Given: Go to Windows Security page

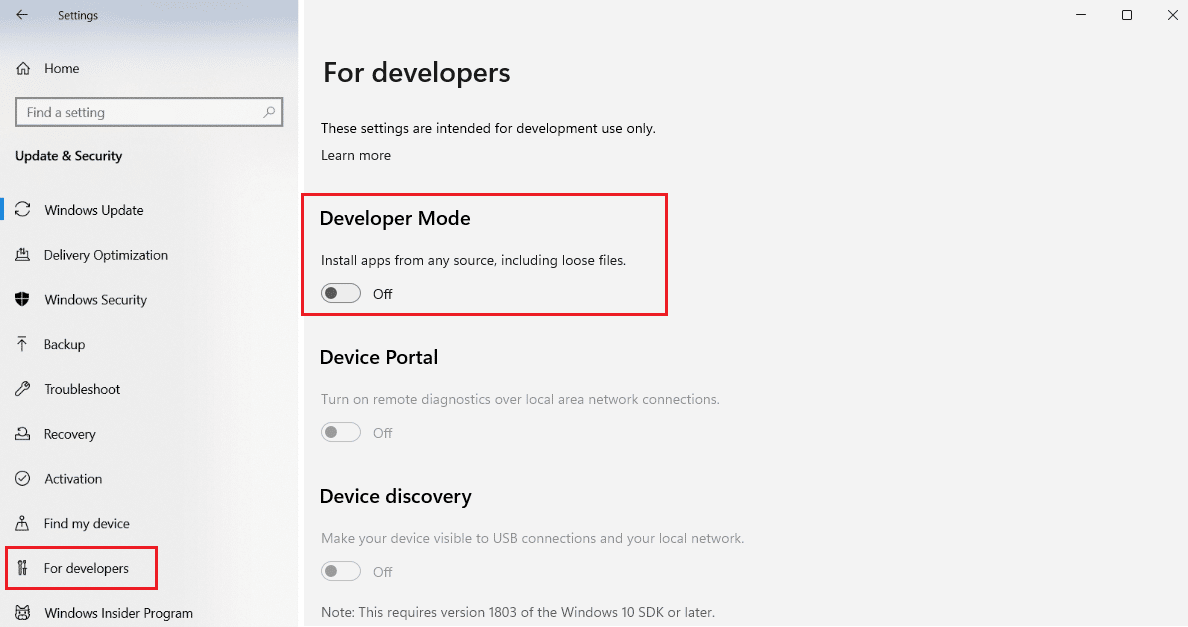Looking at the screenshot, I should pos(95,300).
